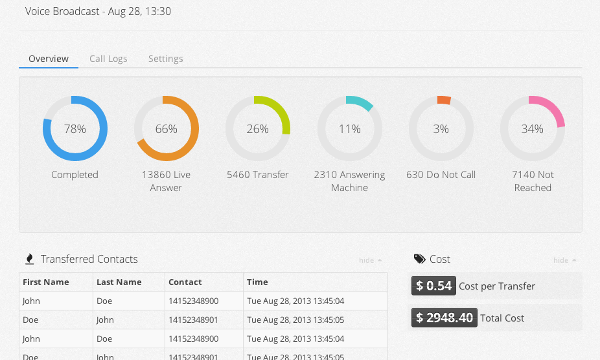Switch to the Overview tab
The height and width of the screenshot is (360, 600).
point(49,59)
